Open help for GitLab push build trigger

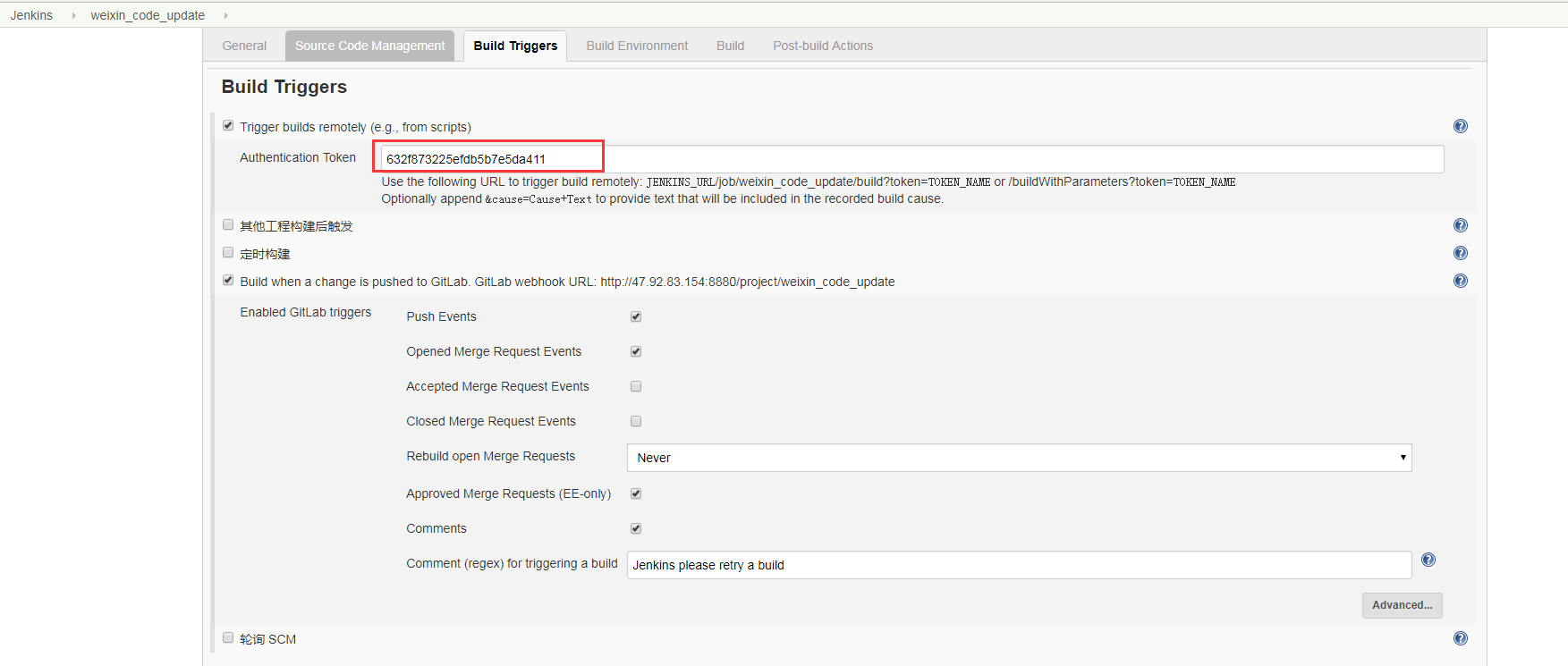(1461, 281)
